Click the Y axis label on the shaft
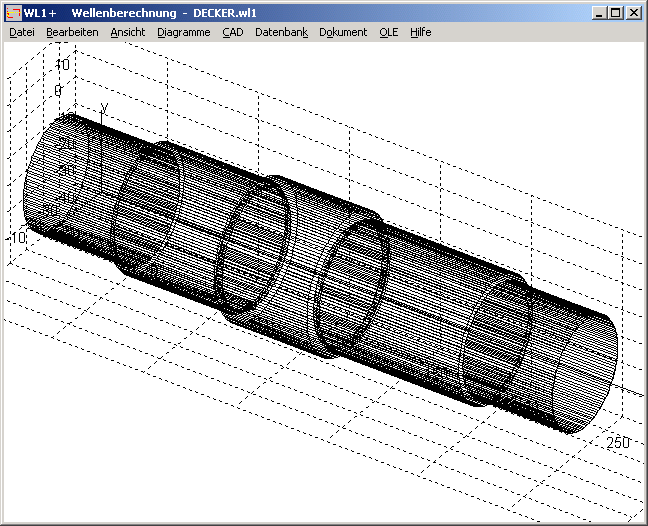 [x=105, y=107]
